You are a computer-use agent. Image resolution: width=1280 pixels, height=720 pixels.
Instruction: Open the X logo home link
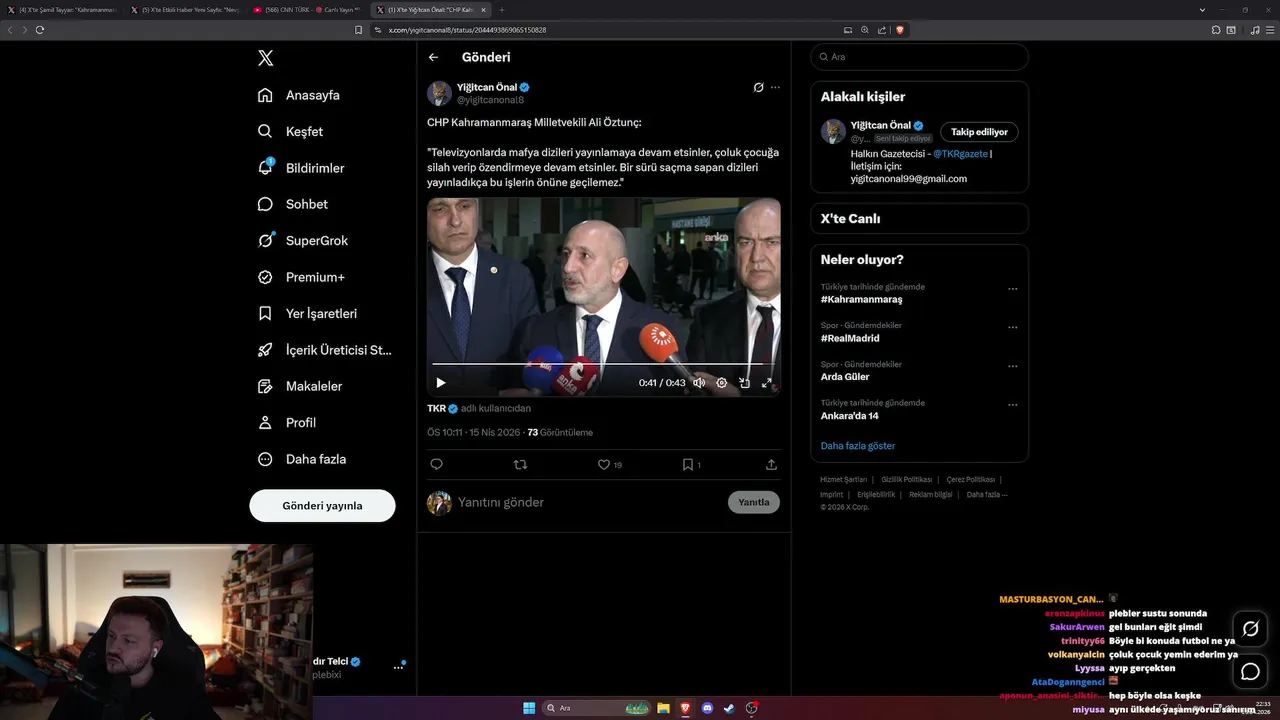pos(265,58)
